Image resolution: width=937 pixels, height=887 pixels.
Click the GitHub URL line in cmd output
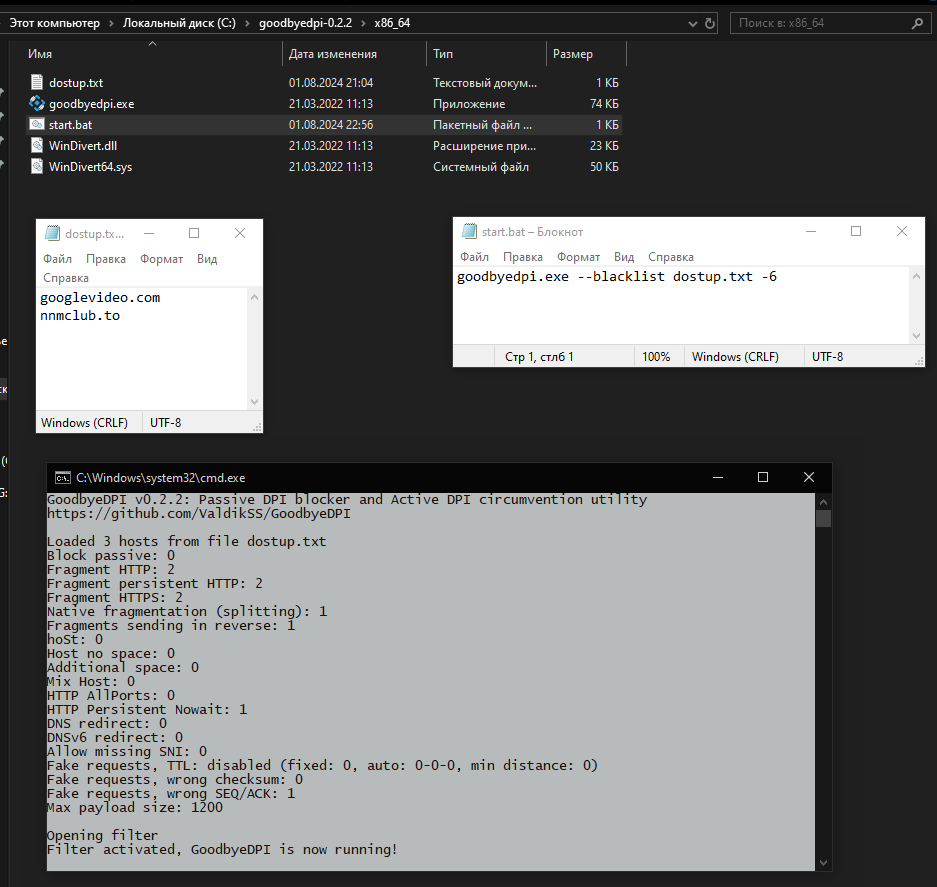coord(199,513)
